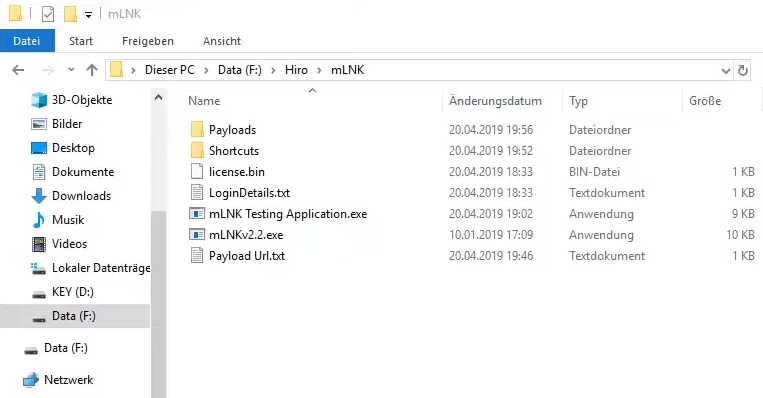Open Desktop in the navigation pane
The width and height of the screenshot is (763, 398).
[73, 147]
